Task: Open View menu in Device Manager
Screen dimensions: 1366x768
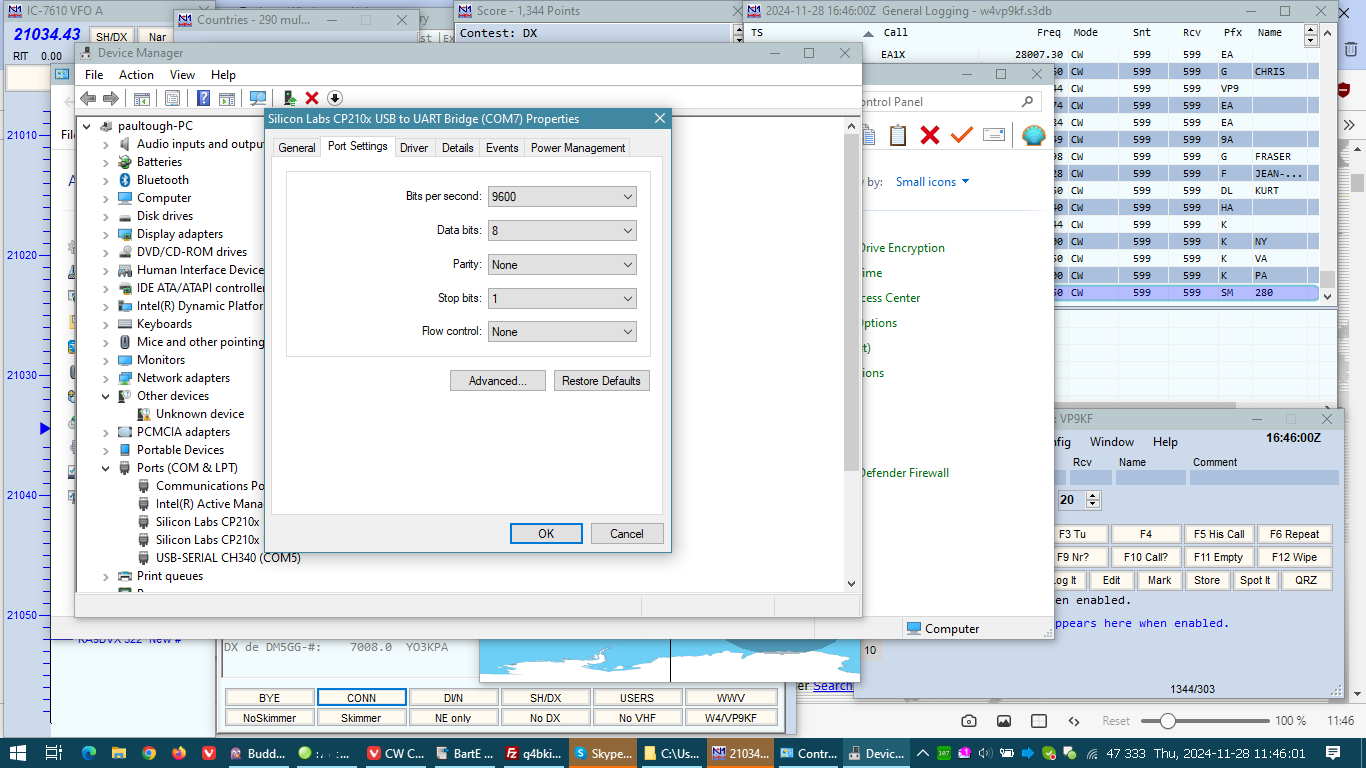Action: (182, 75)
